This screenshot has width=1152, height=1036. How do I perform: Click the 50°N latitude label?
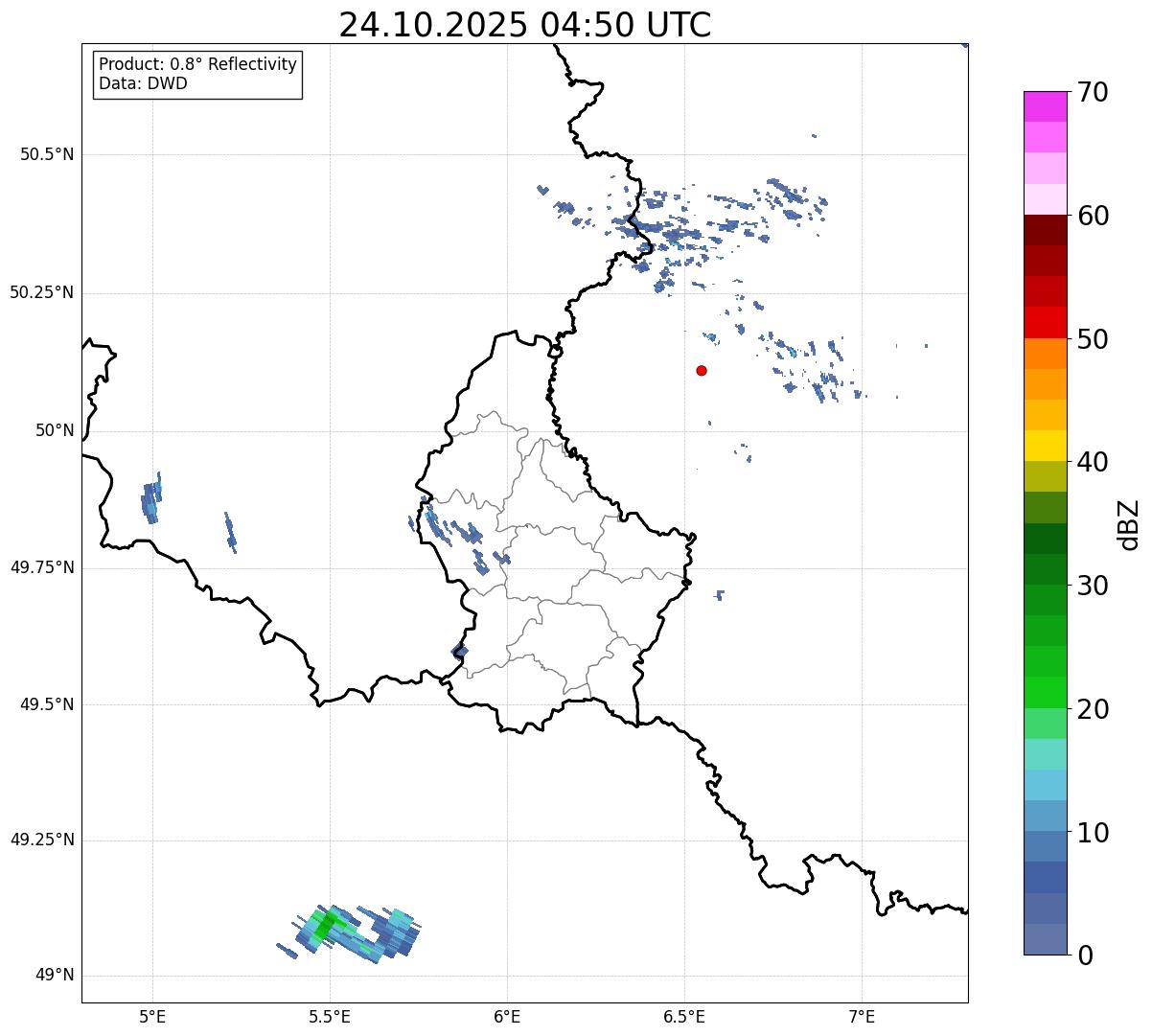pyautogui.click(x=55, y=430)
